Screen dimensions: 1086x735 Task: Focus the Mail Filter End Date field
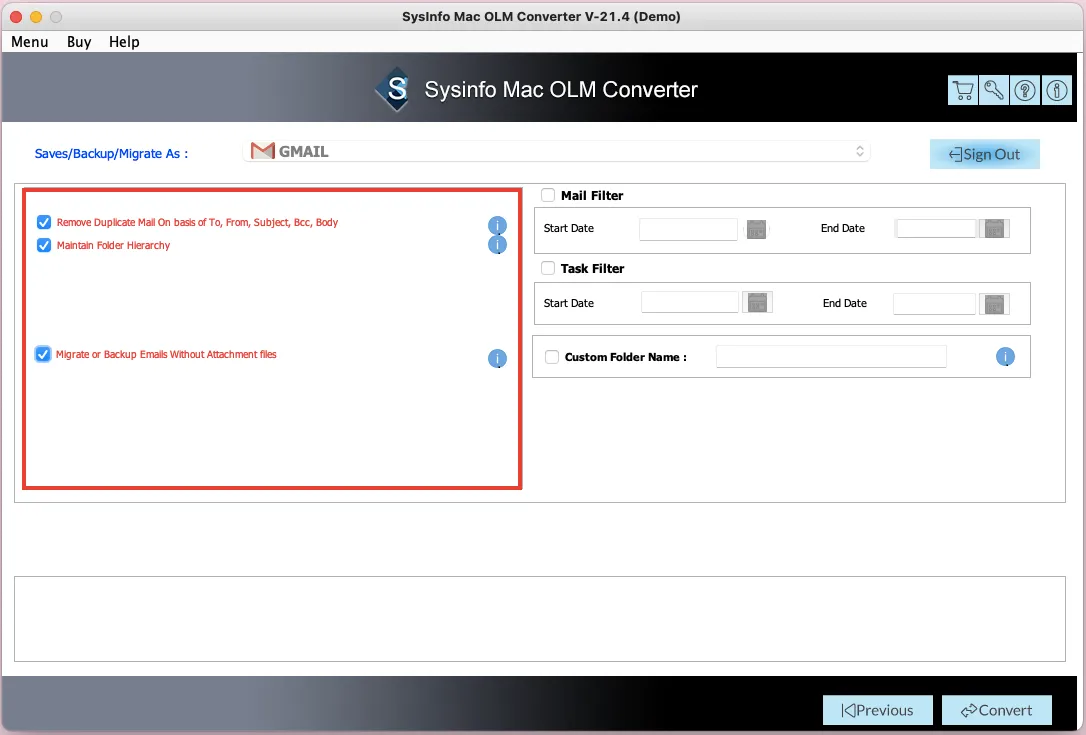point(936,229)
